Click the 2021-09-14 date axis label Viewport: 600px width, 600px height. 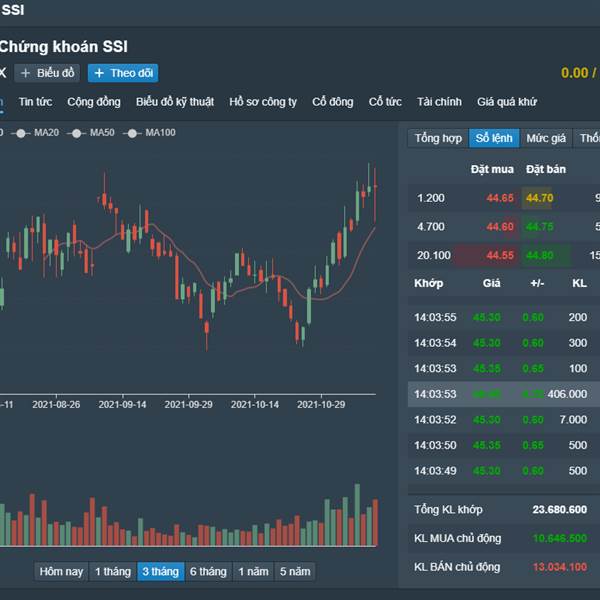(x=122, y=404)
